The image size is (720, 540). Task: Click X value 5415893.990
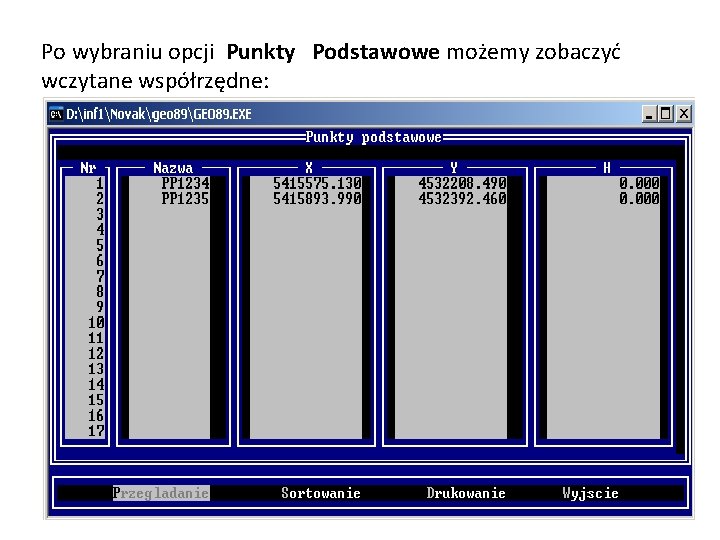pos(317,198)
